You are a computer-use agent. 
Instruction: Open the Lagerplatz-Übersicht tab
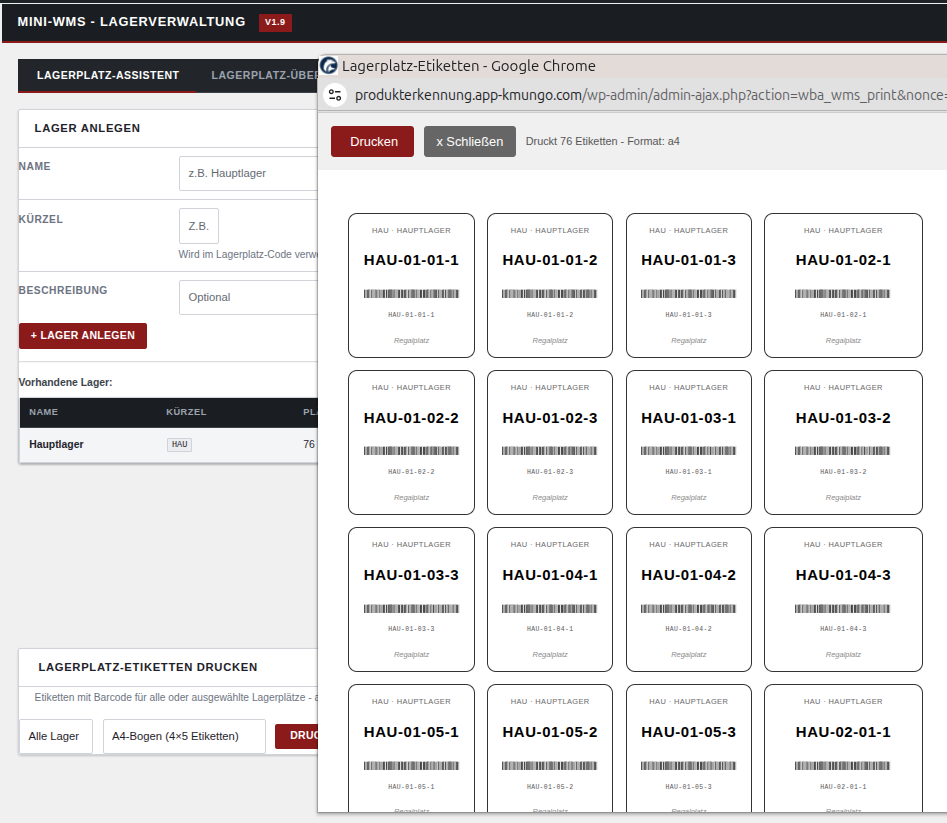[262, 76]
